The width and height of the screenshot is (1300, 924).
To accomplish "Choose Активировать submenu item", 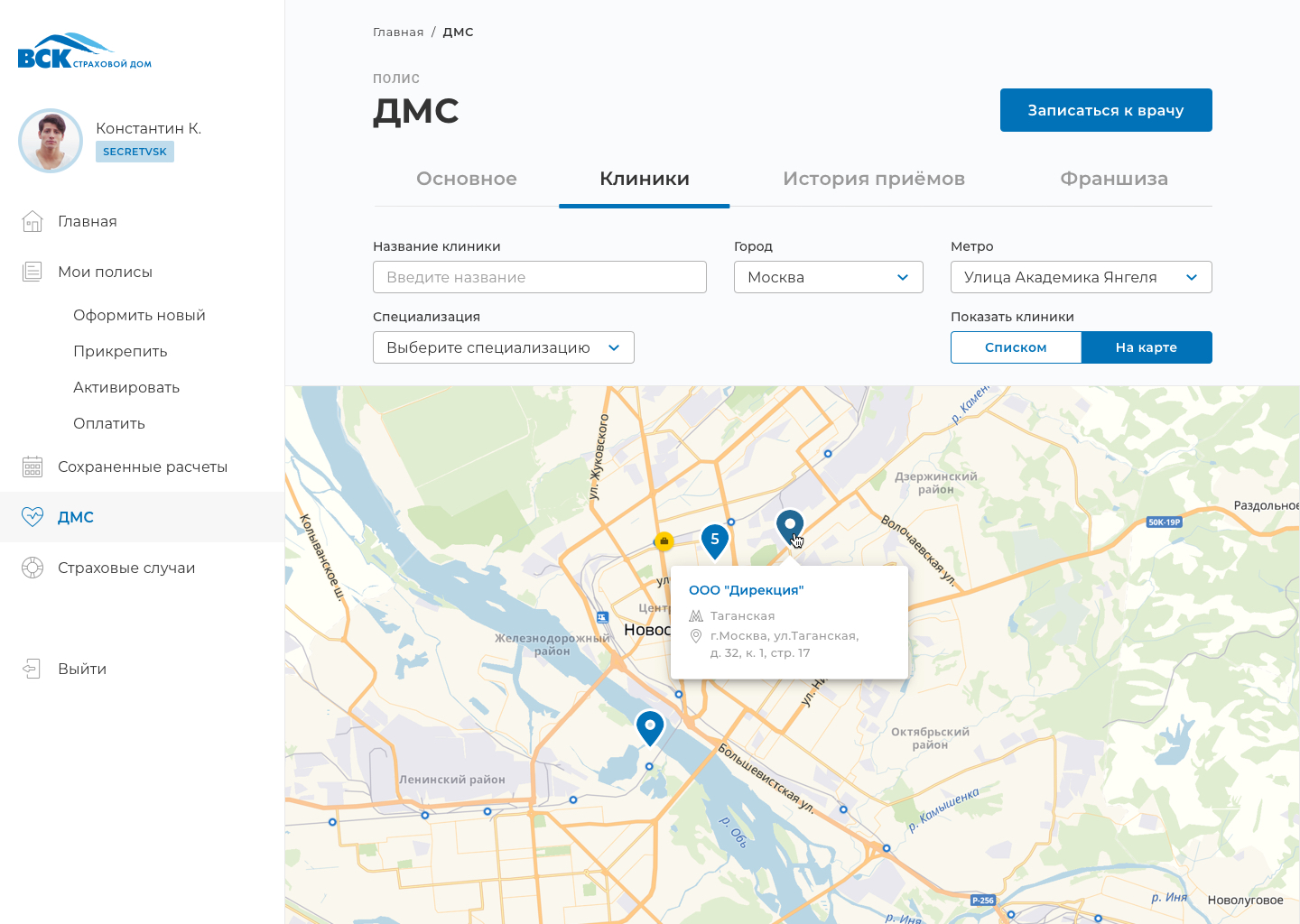I will [126, 387].
